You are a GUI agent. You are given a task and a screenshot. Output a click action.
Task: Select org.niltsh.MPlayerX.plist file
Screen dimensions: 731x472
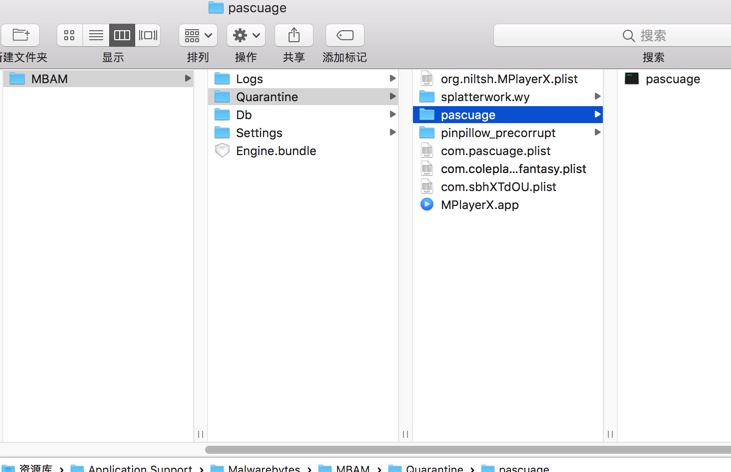pos(508,78)
